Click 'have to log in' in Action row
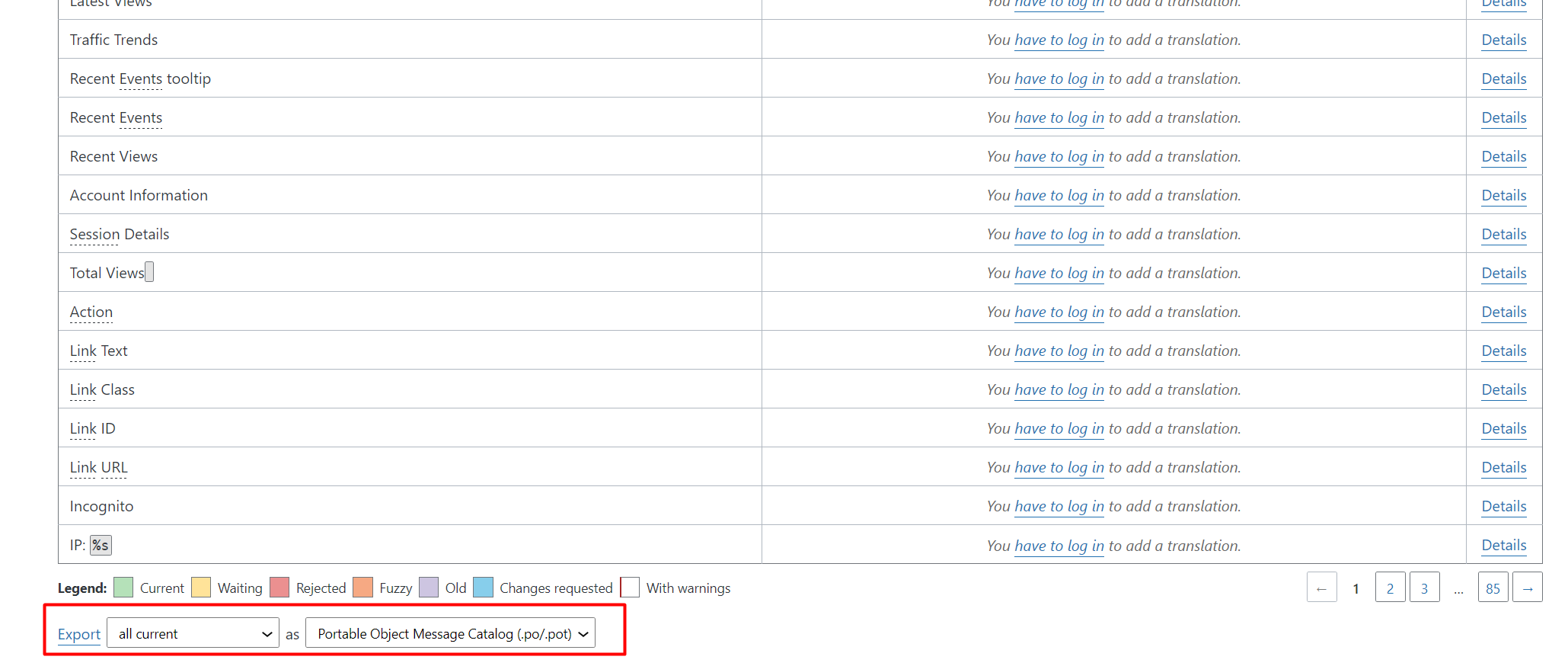This screenshot has width=1568, height=663. [1059, 312]
